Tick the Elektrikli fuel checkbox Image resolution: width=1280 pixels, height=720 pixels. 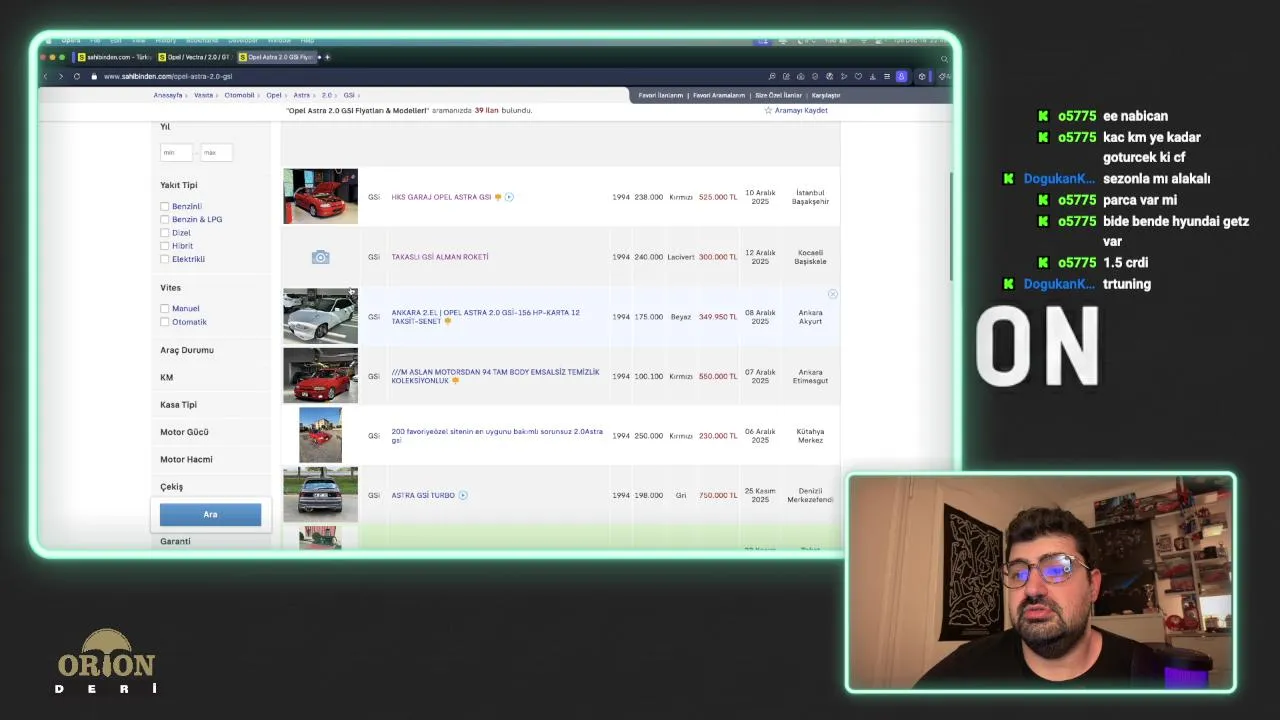(x=164, y=259)
